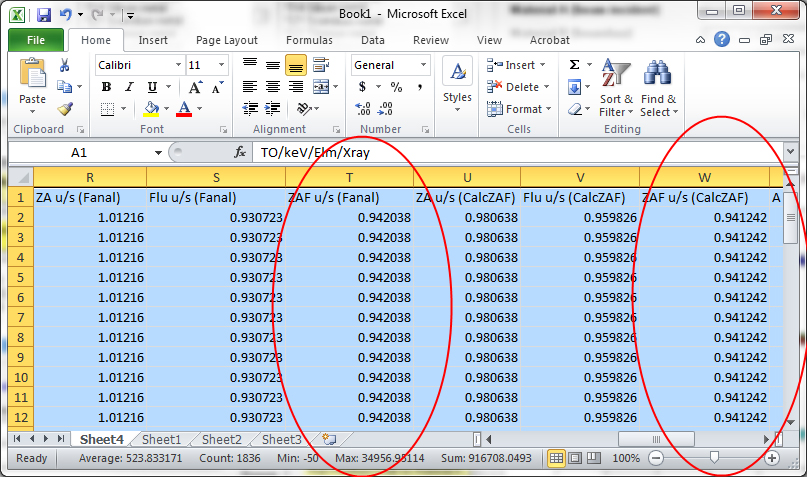
Task: Toggle Underline formatting
Action: (151, 87)
